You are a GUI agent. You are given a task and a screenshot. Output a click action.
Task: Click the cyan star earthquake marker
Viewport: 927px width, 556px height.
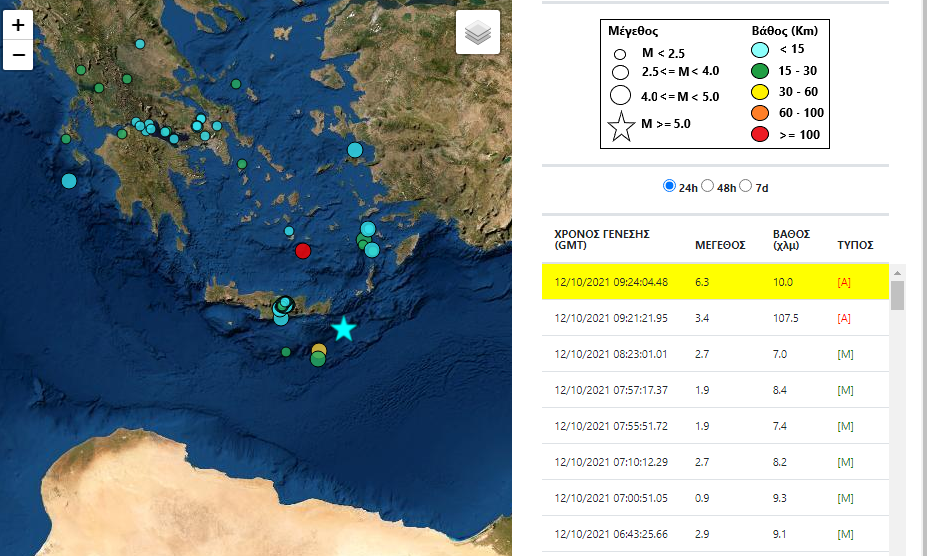coord(343,329)
